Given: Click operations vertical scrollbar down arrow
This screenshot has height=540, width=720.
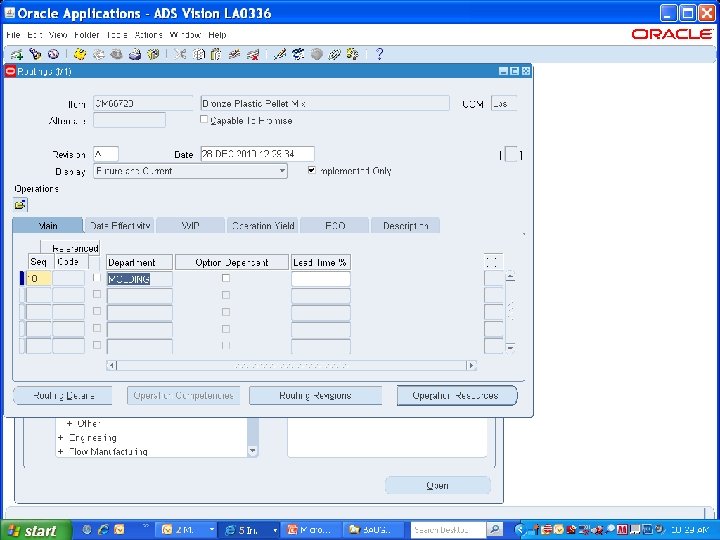Looking at the screenshot, I should [510, 347].
